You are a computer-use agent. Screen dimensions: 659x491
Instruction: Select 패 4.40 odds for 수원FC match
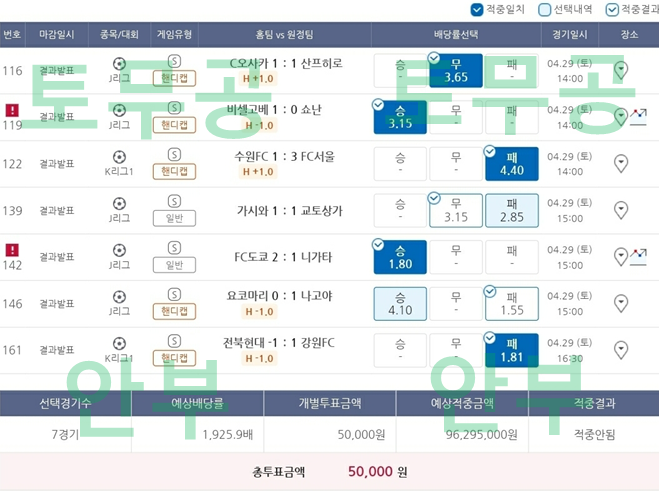click(x=511, y=164)
